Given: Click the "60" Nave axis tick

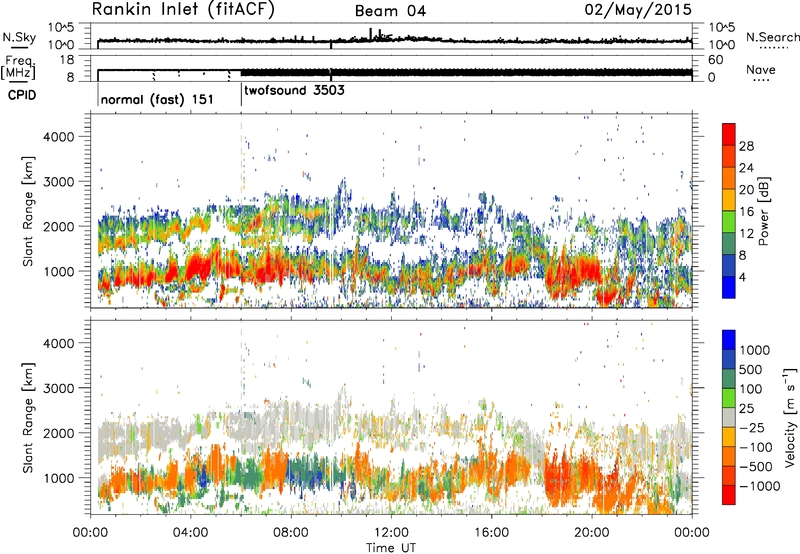Looking at the screenshot, I should (715, 60).
